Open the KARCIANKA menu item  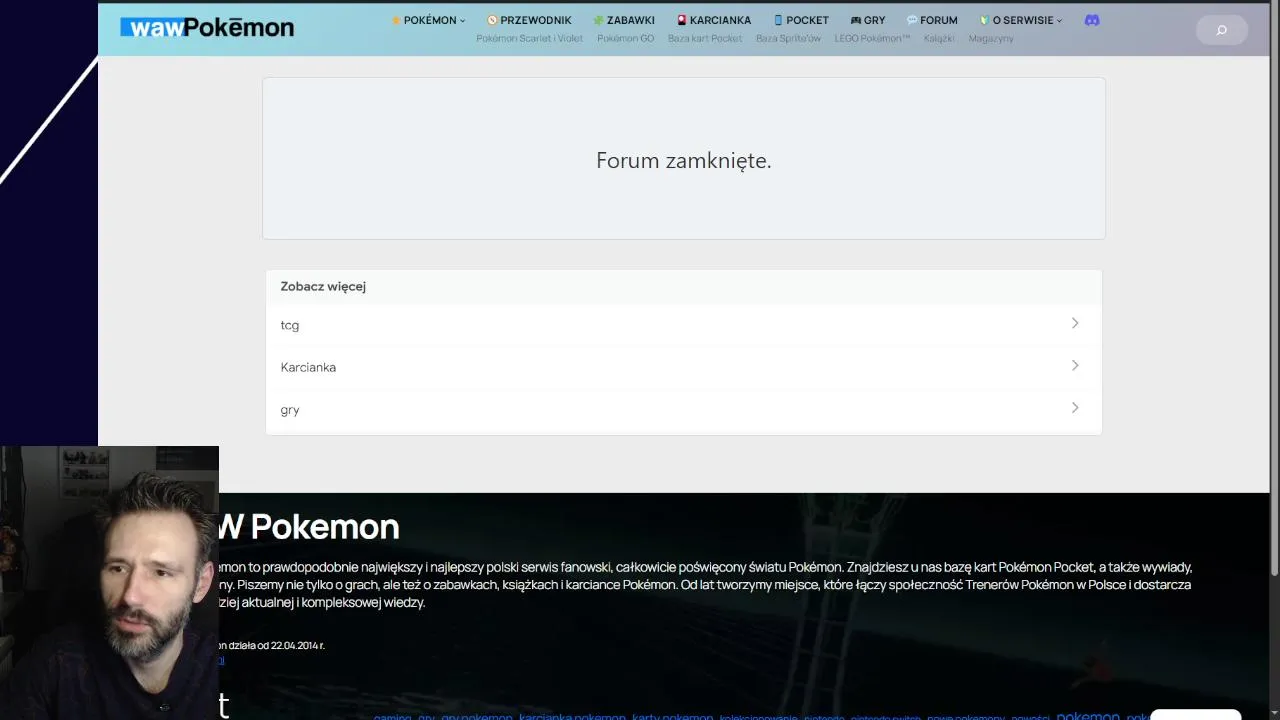[714, 20]
